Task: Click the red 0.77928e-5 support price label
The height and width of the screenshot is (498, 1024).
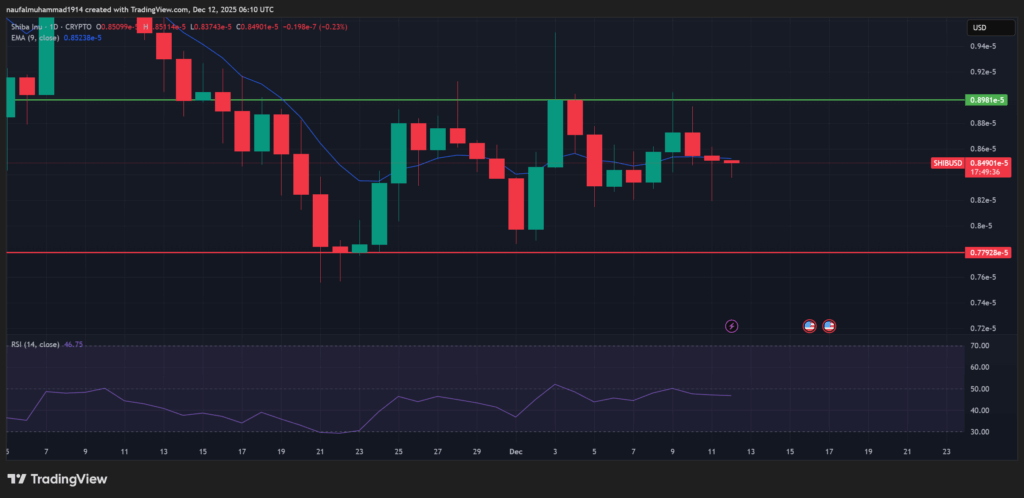Action: tap(987, 253)
